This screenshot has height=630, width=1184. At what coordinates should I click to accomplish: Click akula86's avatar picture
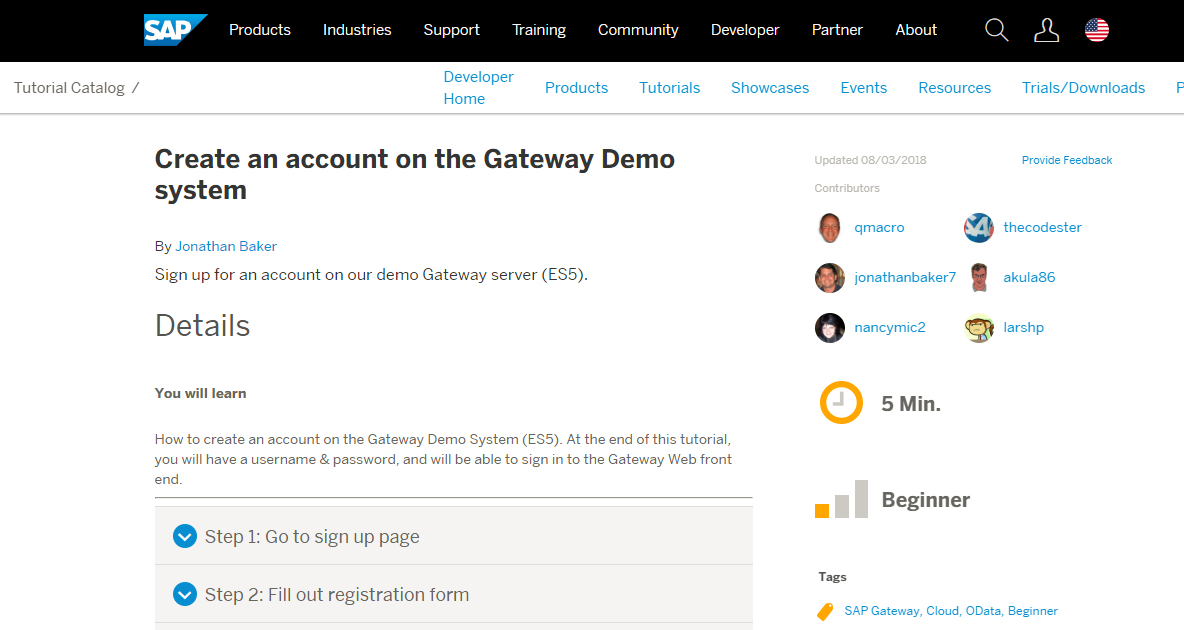tap(979, 277)
